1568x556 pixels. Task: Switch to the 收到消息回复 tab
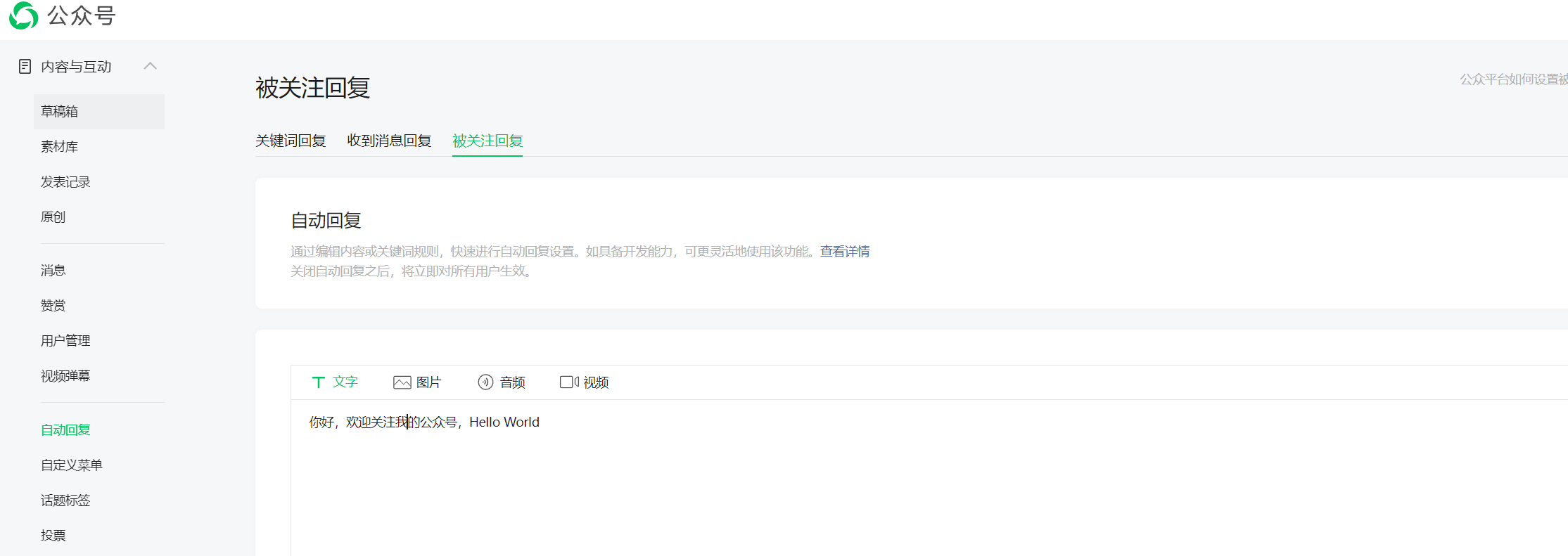tap(389, 141)
